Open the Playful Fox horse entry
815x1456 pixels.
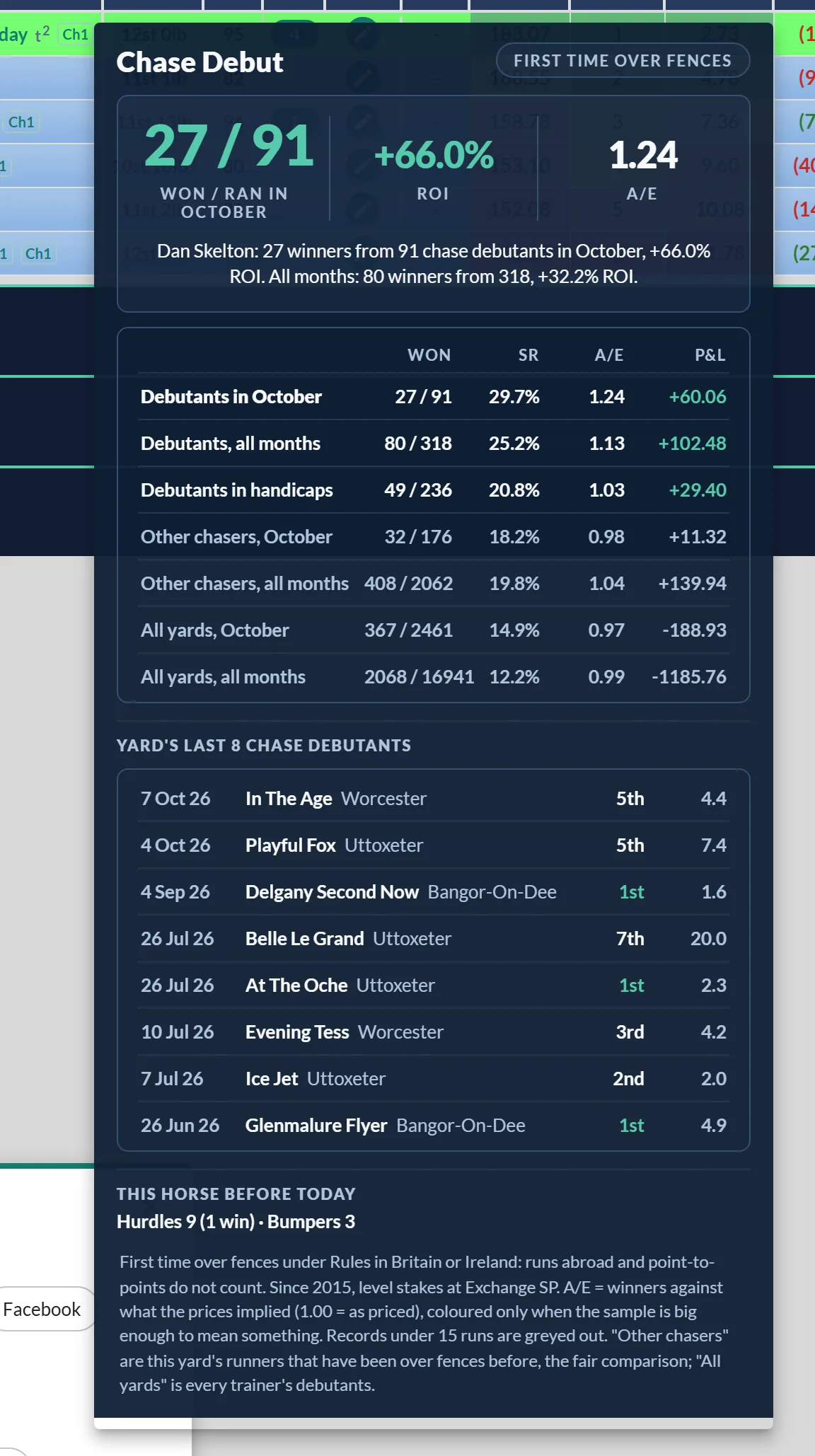(291, 845)
